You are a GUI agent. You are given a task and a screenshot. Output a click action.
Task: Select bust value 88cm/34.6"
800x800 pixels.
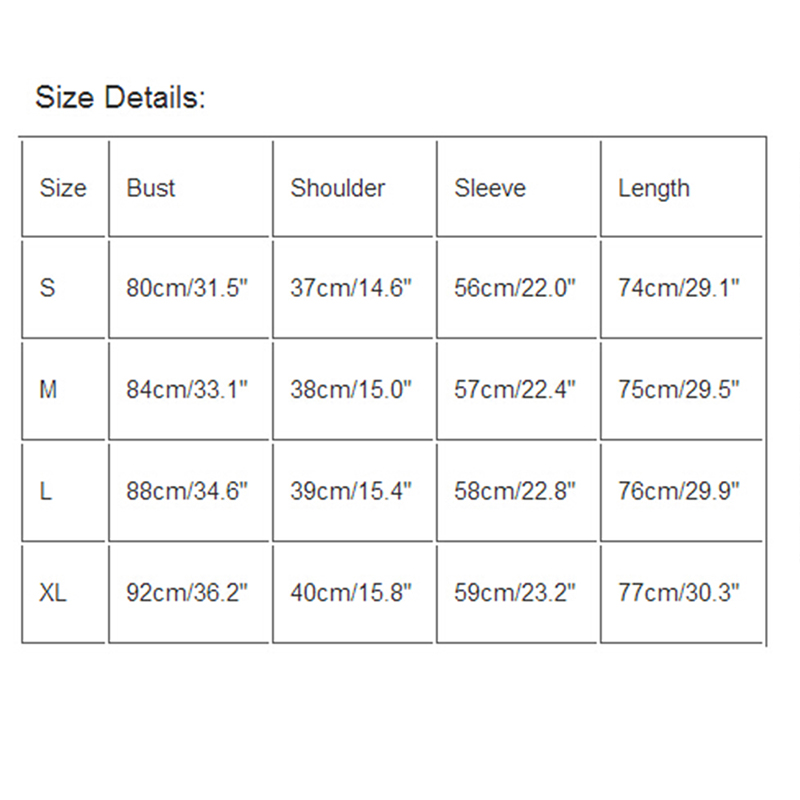pos(187,491)
